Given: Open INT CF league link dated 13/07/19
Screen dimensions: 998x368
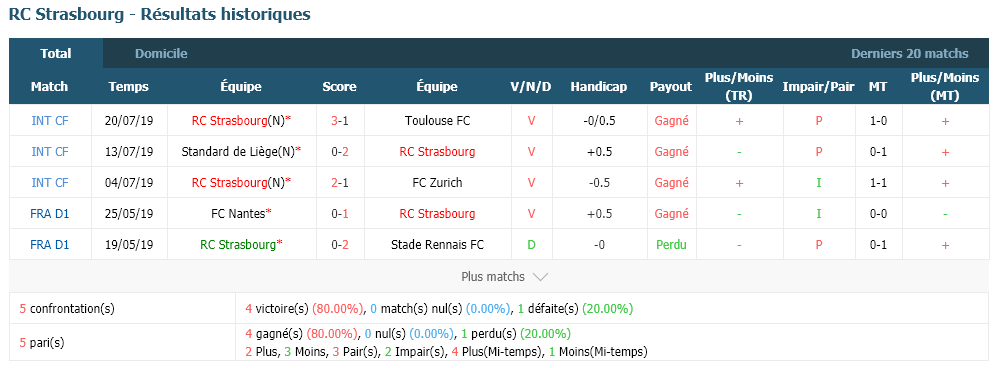Looking at the screenshot, I should [50, 152].
